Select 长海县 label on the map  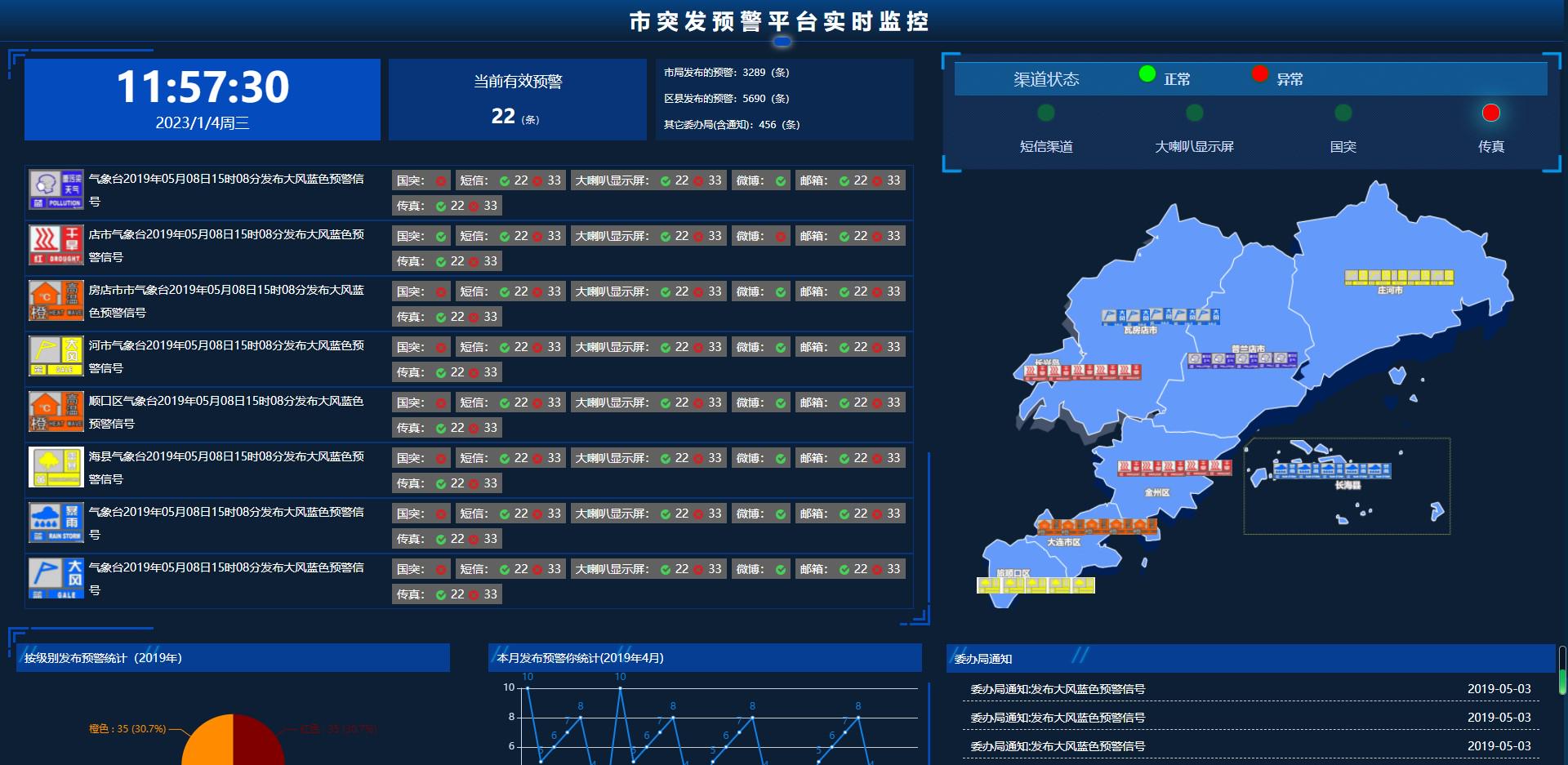coord(1348,485)
